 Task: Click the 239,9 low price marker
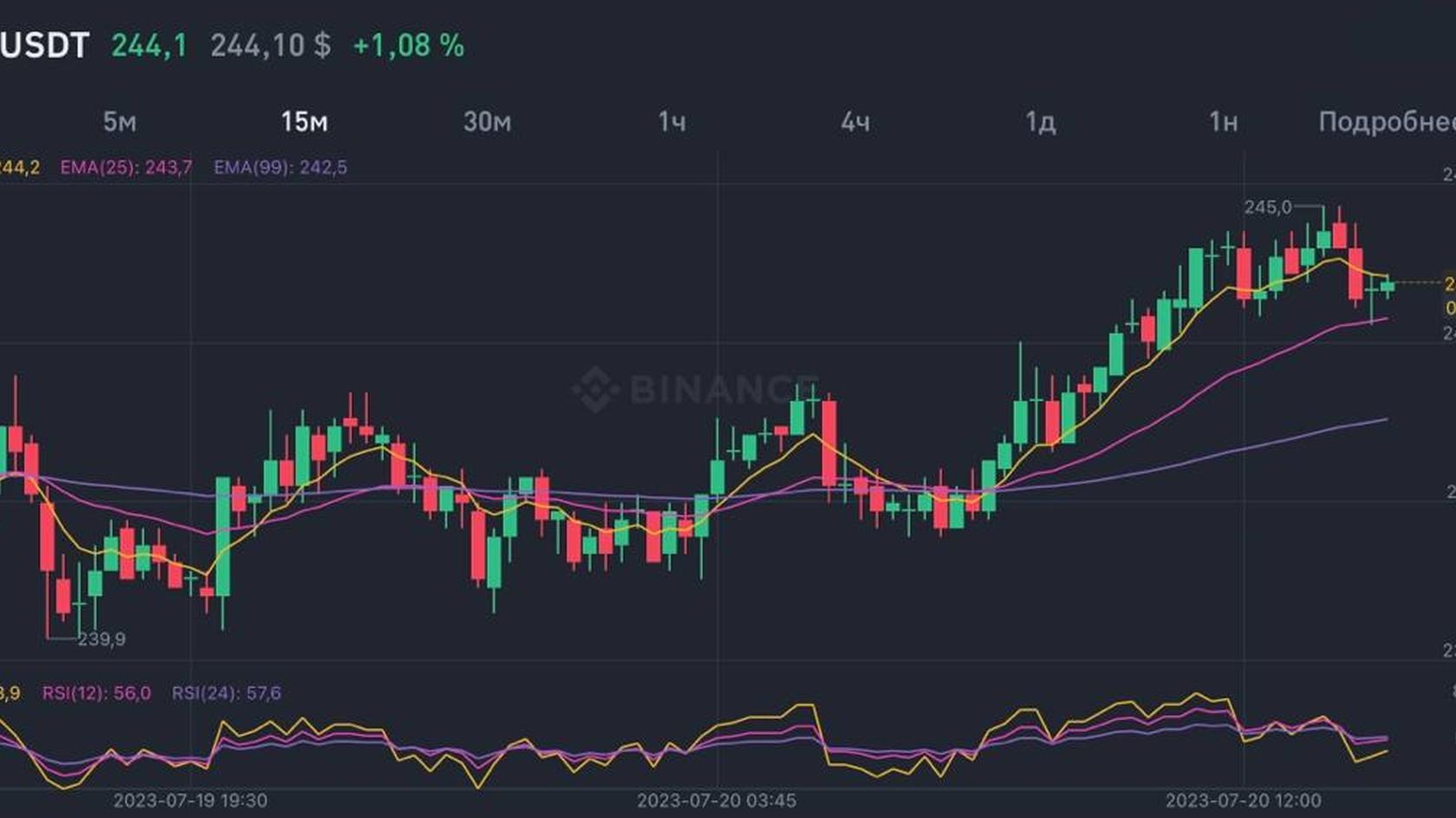tap(101, 639)
